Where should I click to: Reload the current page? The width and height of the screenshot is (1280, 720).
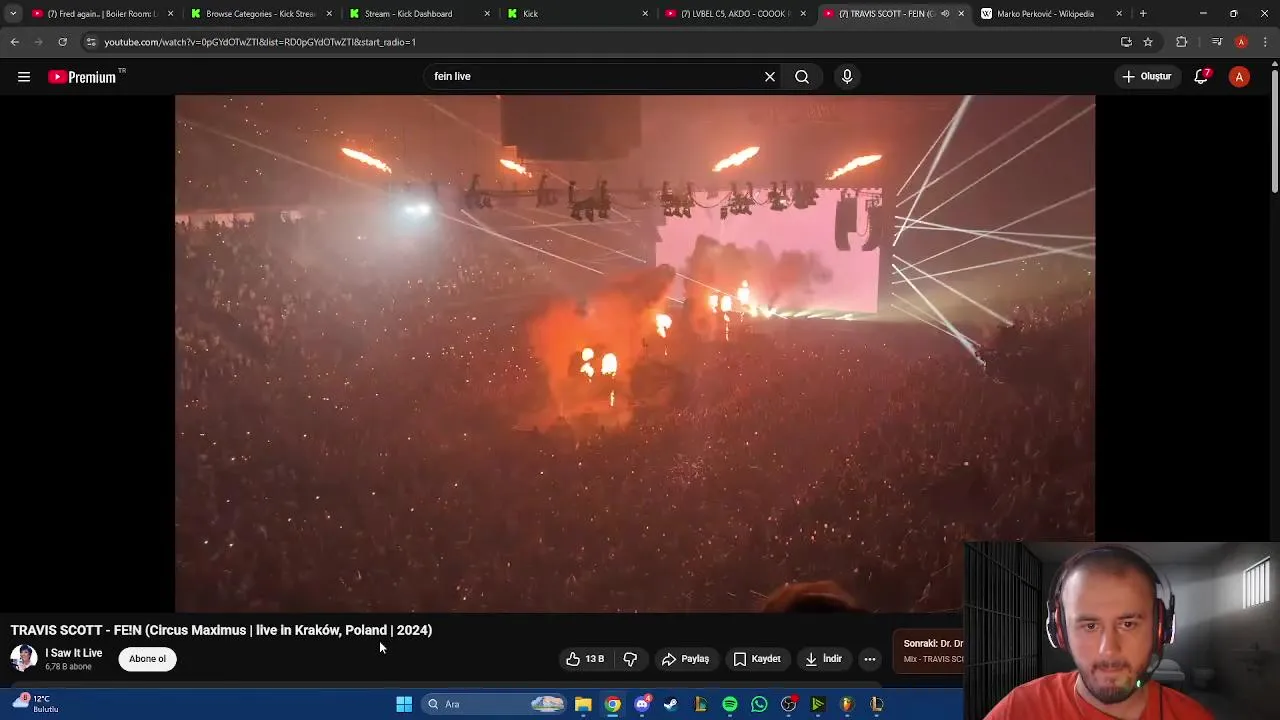pyautogui.click(x=62, y=42)
